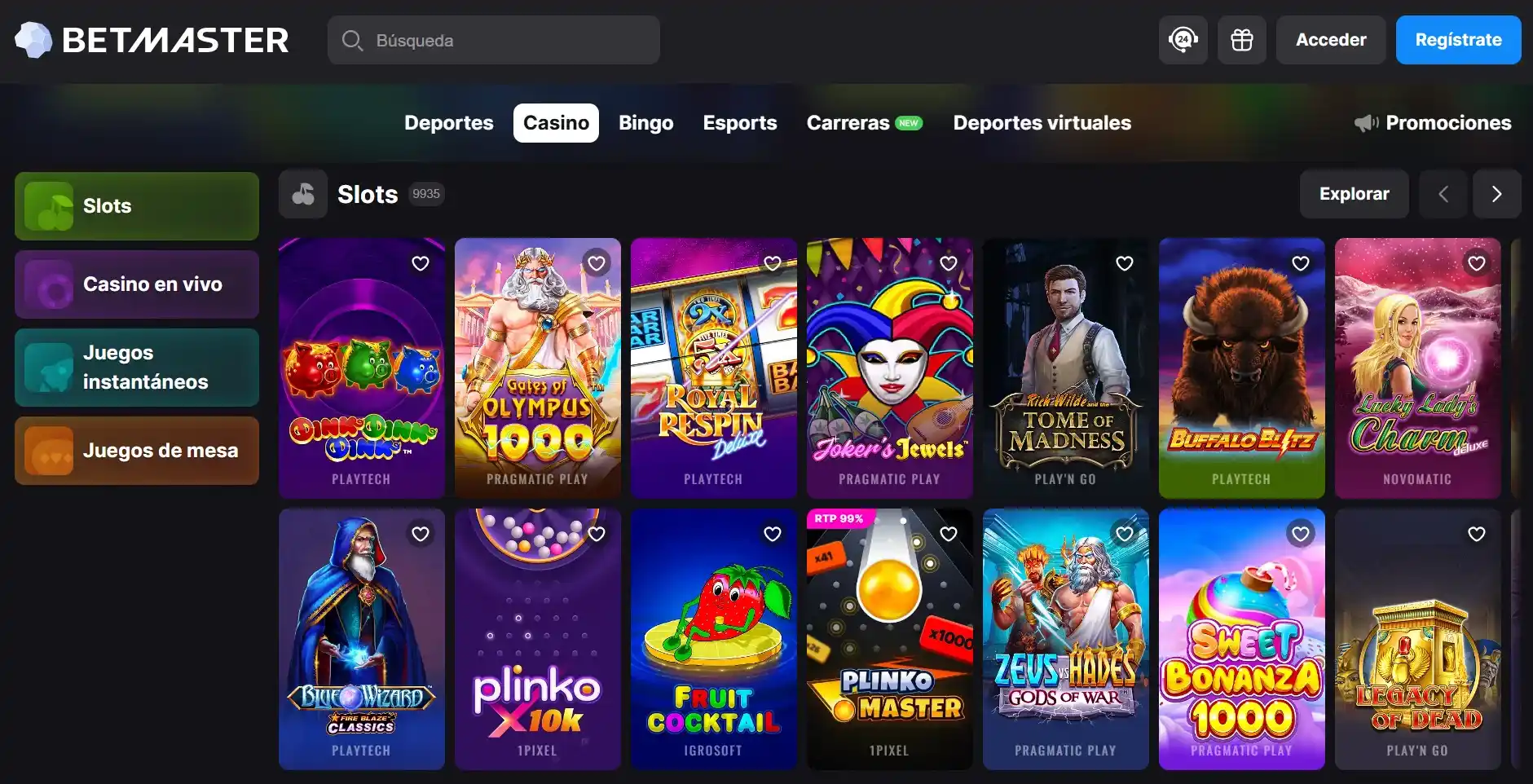This screenshot has width=1533, height=784.
Task: Open the 24/7 support chat icon
Action: (1183, 40)
